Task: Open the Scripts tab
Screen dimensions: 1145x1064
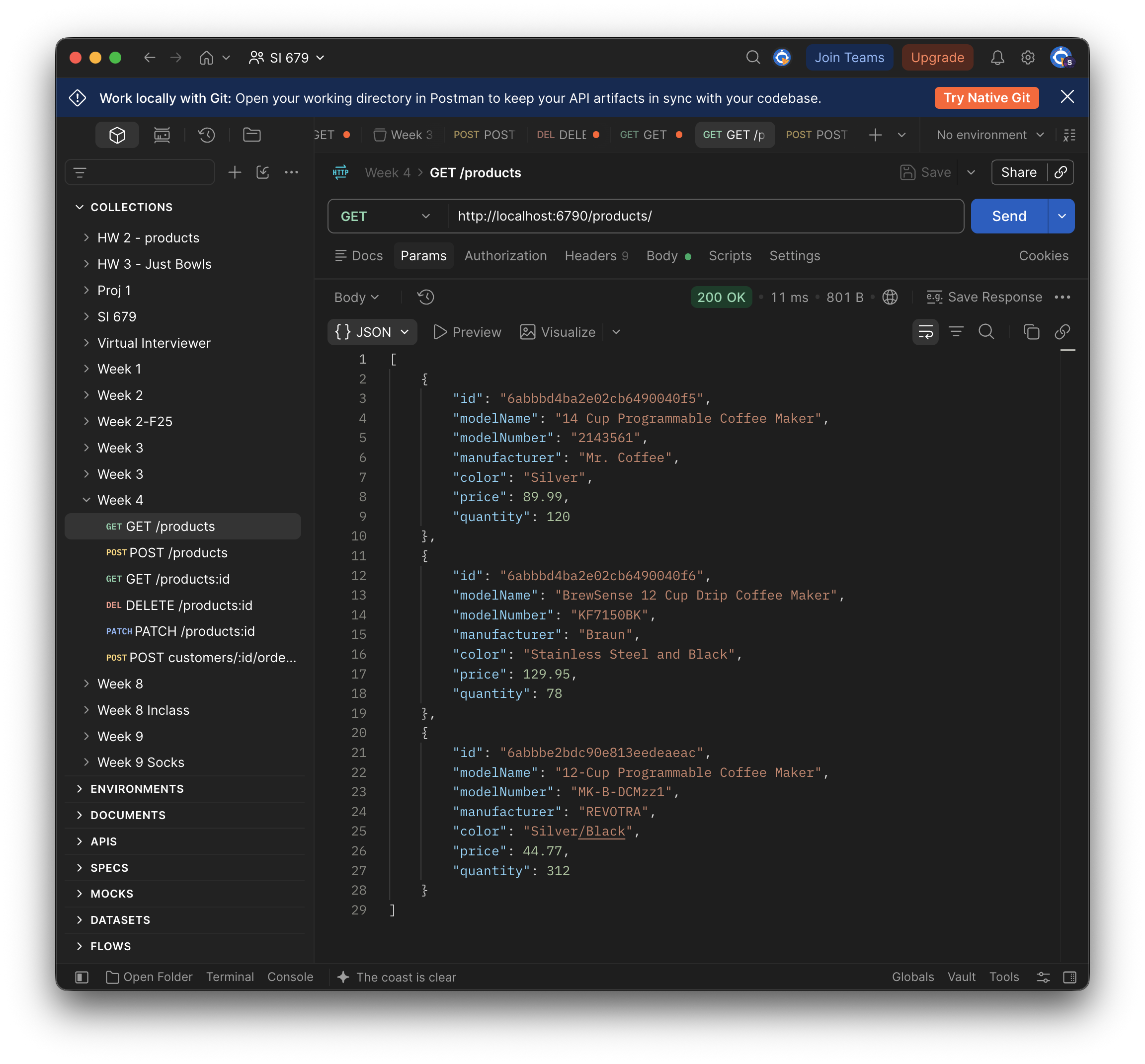Action: tap(730, 256)
